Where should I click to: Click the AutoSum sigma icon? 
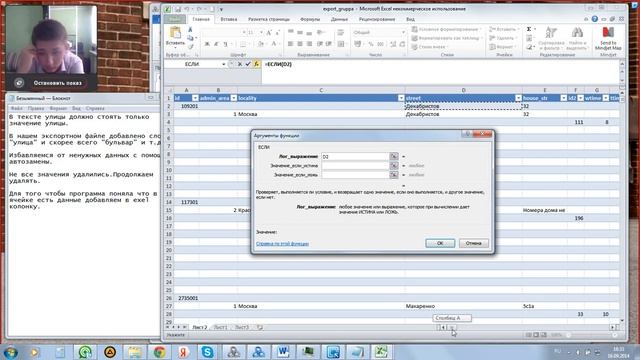[x=529, y=29]
